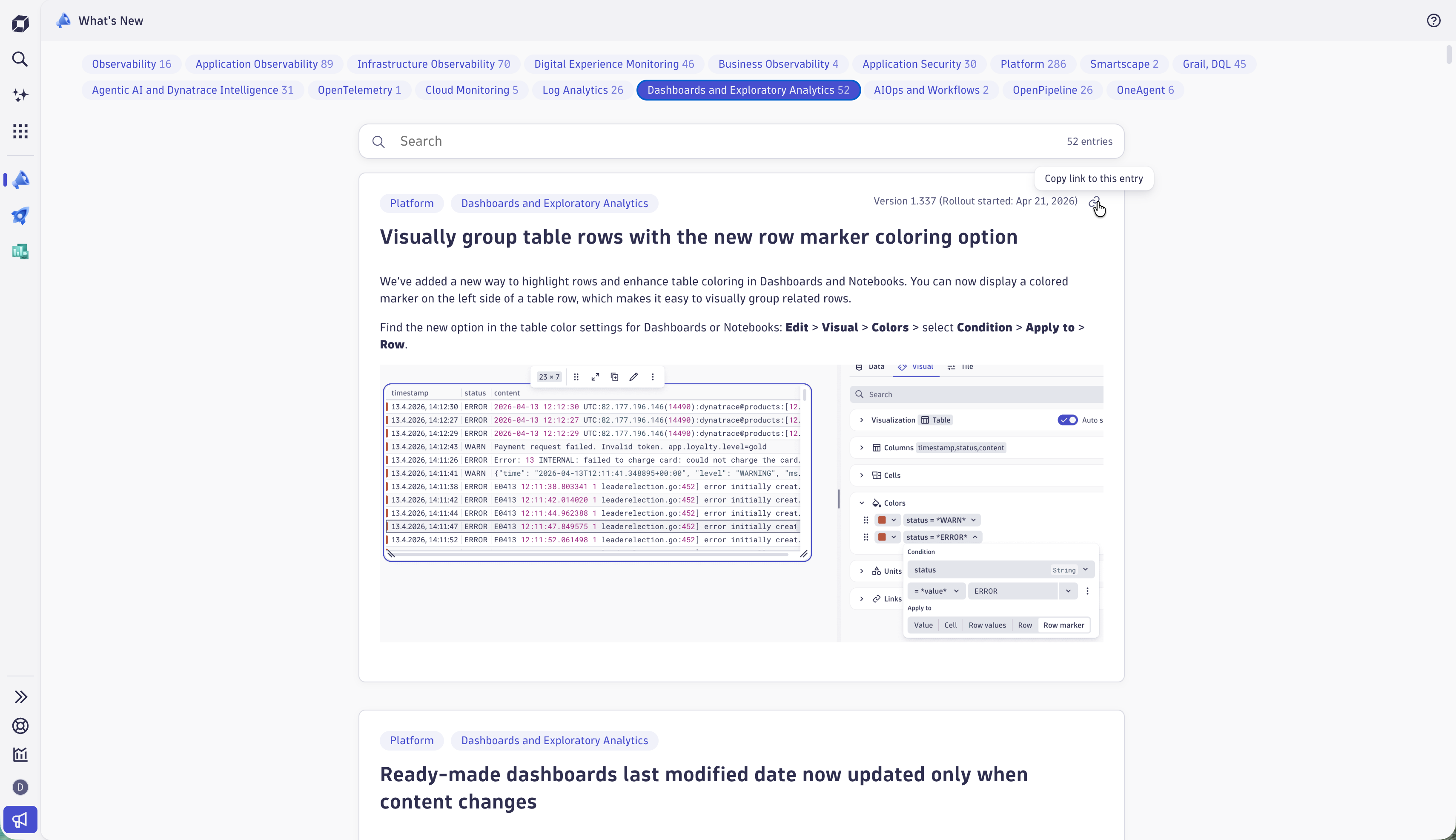Click the page vertical scrollbar
The width and height of the screenshot is (1456, 840).
click(1449, 55)
